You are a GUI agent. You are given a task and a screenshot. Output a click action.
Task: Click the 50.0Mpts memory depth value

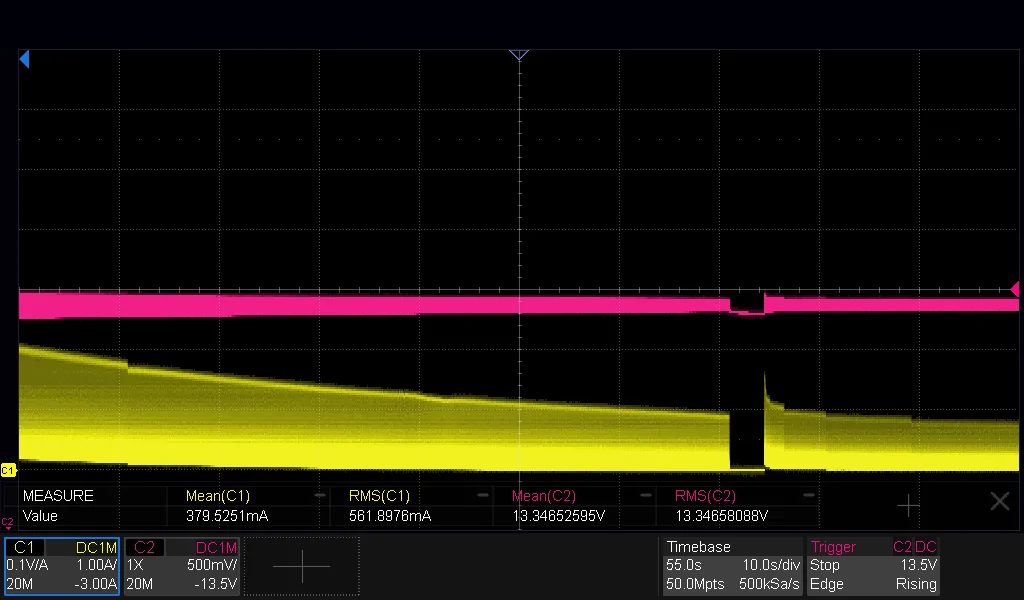(x=695, y=584)
